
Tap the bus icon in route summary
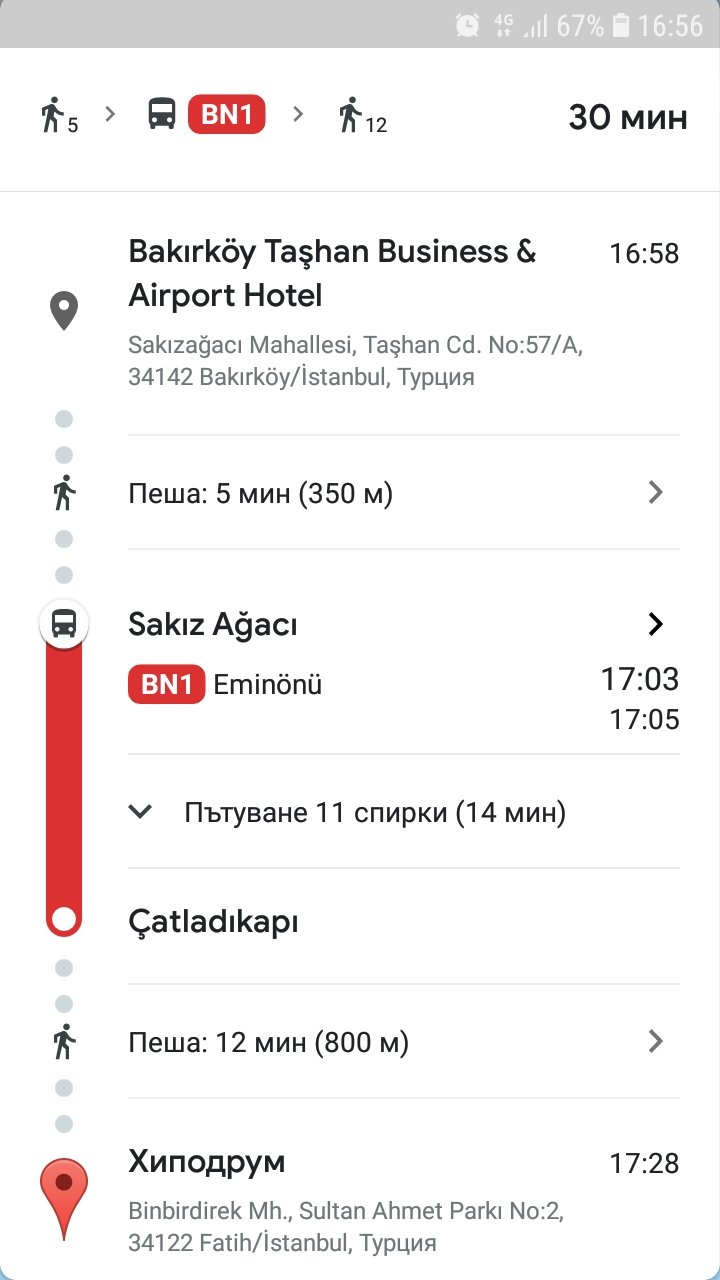tap(162, 114)
